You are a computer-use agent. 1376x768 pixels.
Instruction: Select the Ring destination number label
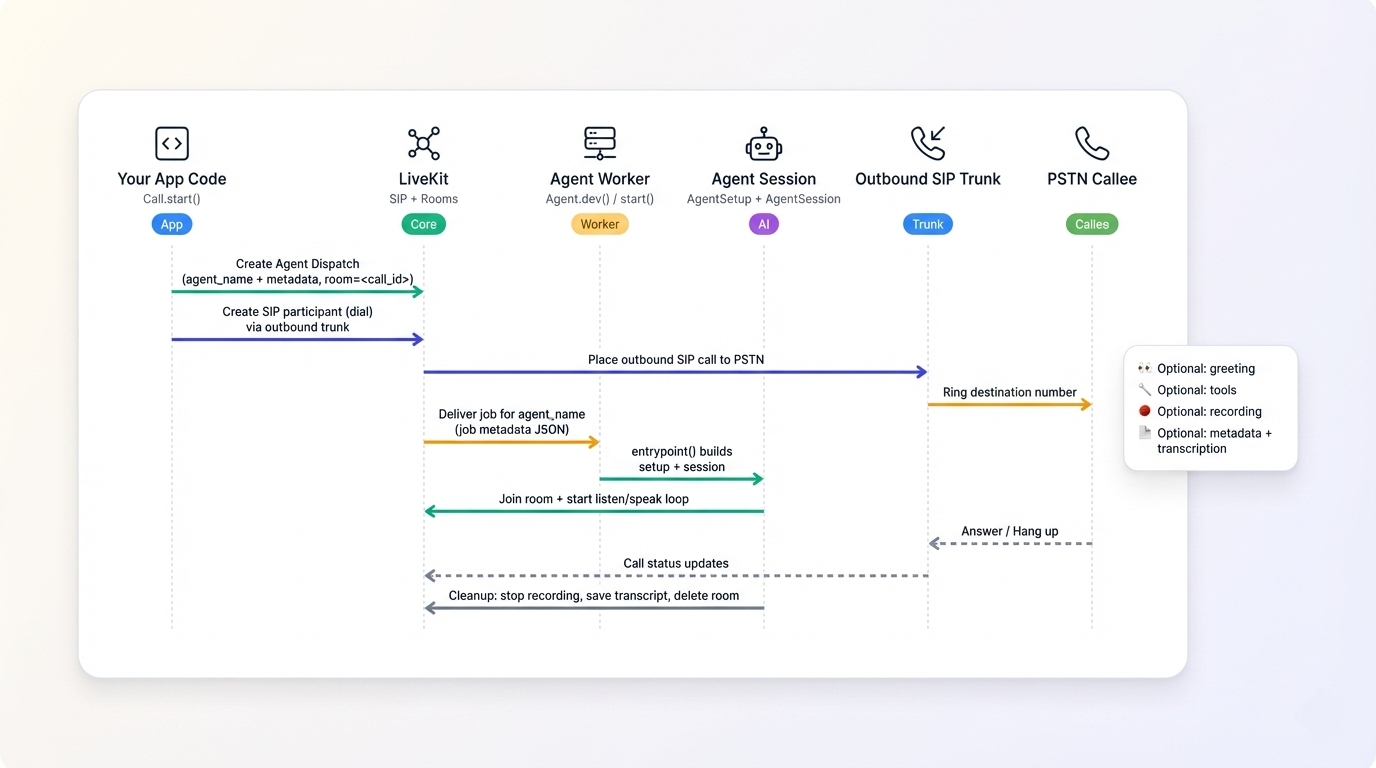(x=1009, y=392)
